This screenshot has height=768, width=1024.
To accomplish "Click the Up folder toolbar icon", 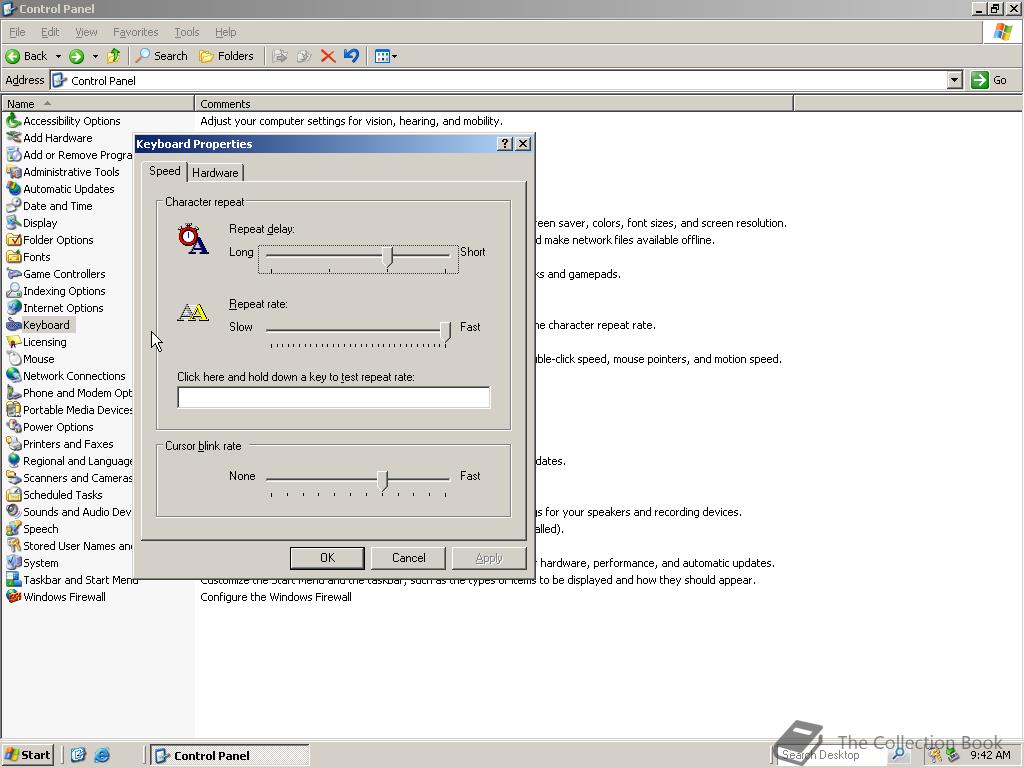I will 114,56.
